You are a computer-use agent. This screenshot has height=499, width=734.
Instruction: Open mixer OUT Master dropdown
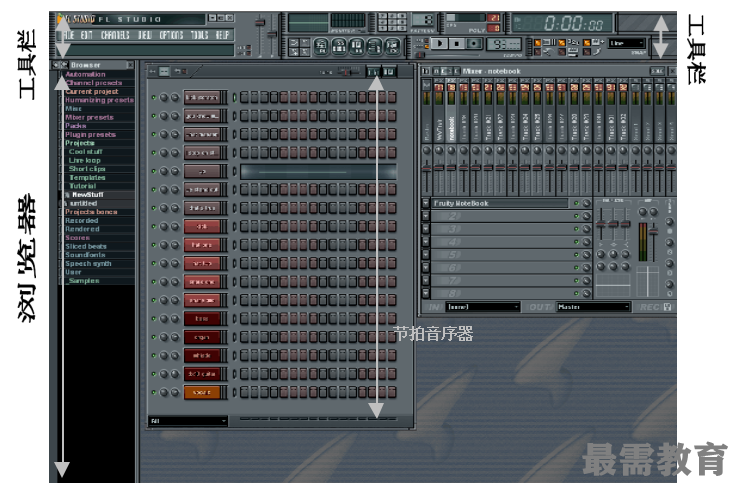click(x=593, y=307)
